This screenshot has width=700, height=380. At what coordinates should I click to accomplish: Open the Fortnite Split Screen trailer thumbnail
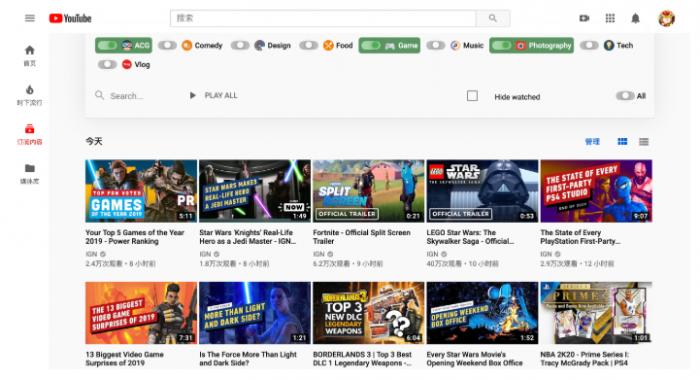(x=368, y=191)
